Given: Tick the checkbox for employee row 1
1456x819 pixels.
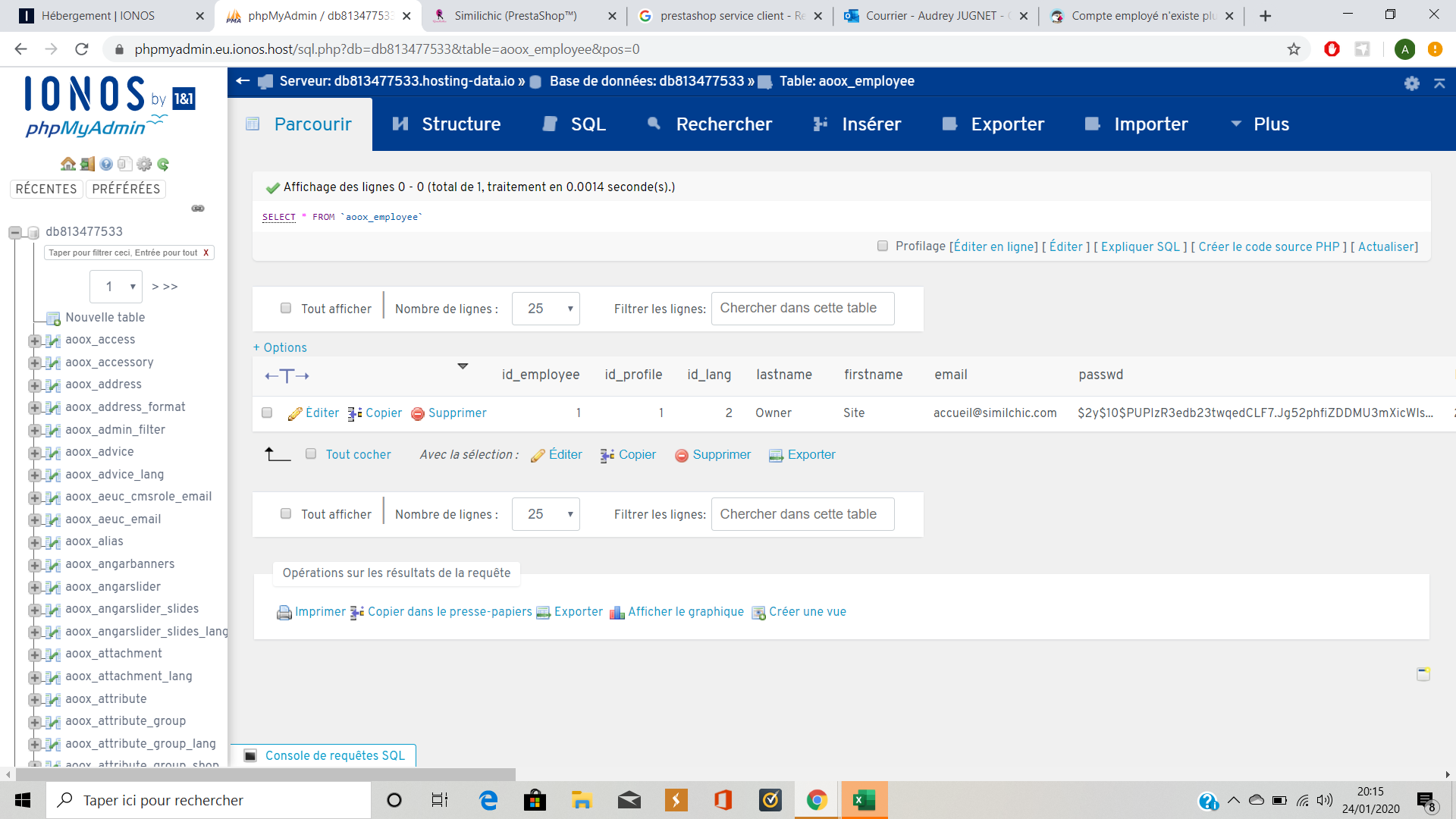Looking at the screenshot, I should point(267,413).
